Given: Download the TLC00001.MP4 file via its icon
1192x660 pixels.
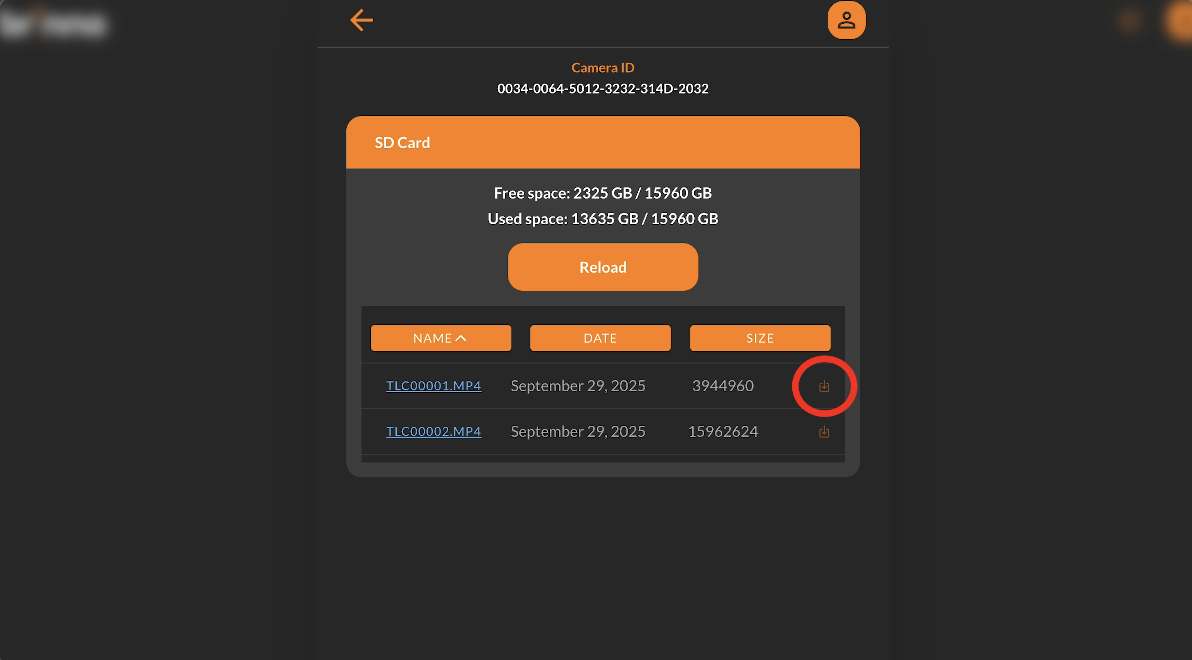Looking at the screenshot, I should point(823,386).
